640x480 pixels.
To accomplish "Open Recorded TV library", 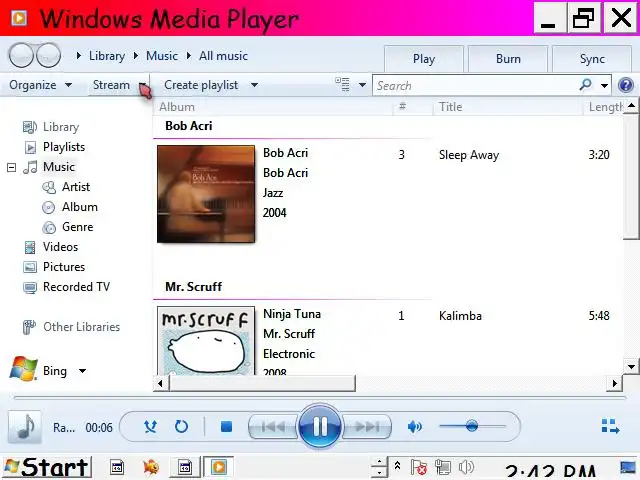I will click(x=76, y=287).
